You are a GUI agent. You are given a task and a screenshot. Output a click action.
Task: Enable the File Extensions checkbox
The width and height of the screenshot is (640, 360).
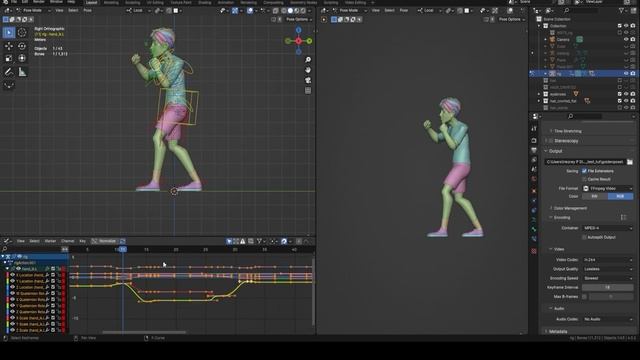tap(584, 171)
